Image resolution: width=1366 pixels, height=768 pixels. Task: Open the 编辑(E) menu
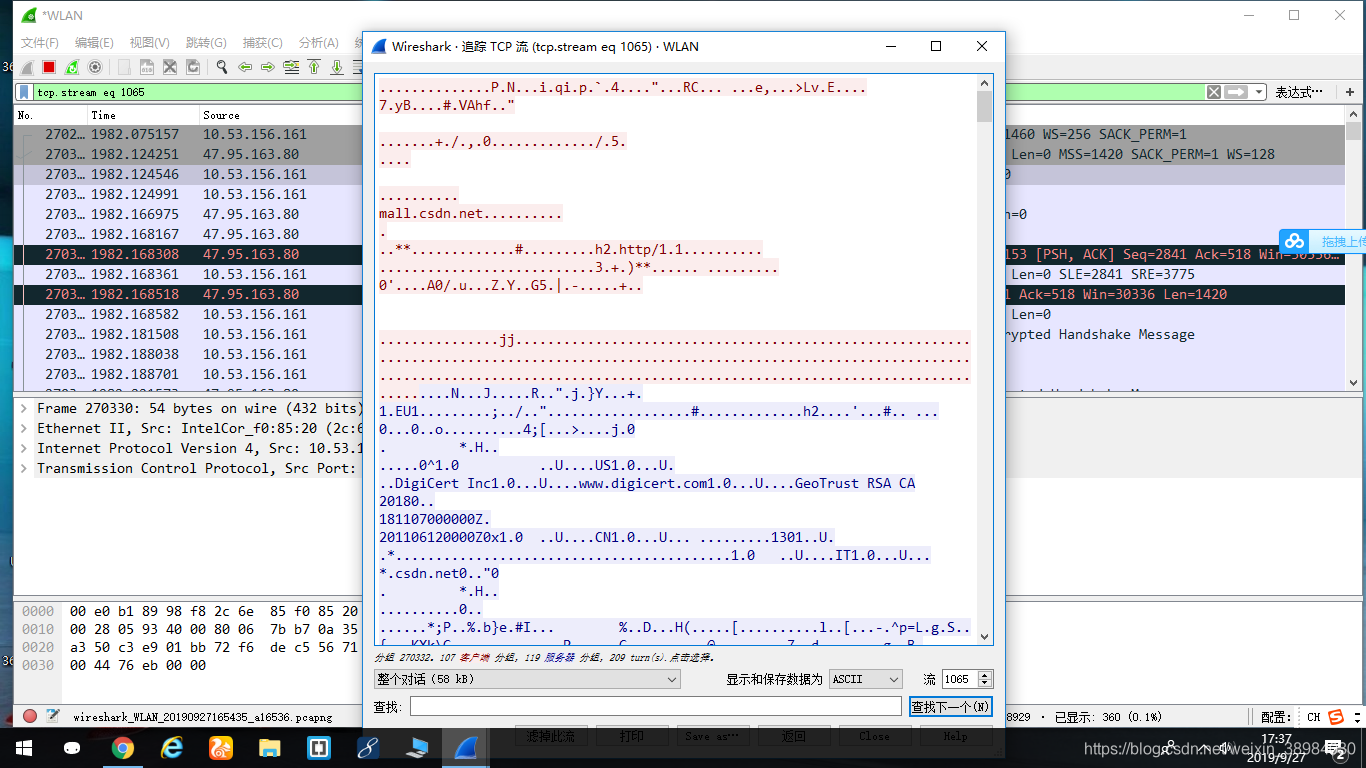(x=94, y=43)
